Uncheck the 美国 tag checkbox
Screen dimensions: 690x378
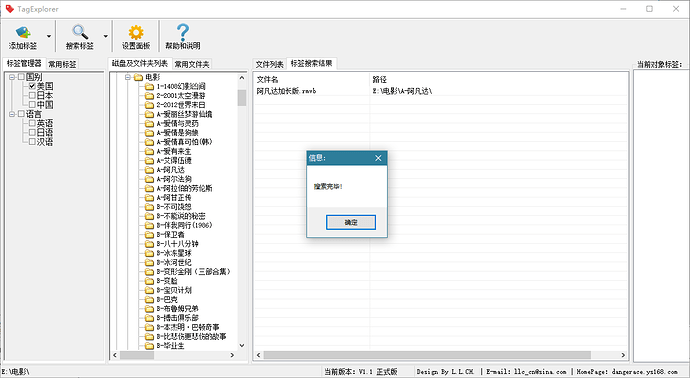(32, 86)
